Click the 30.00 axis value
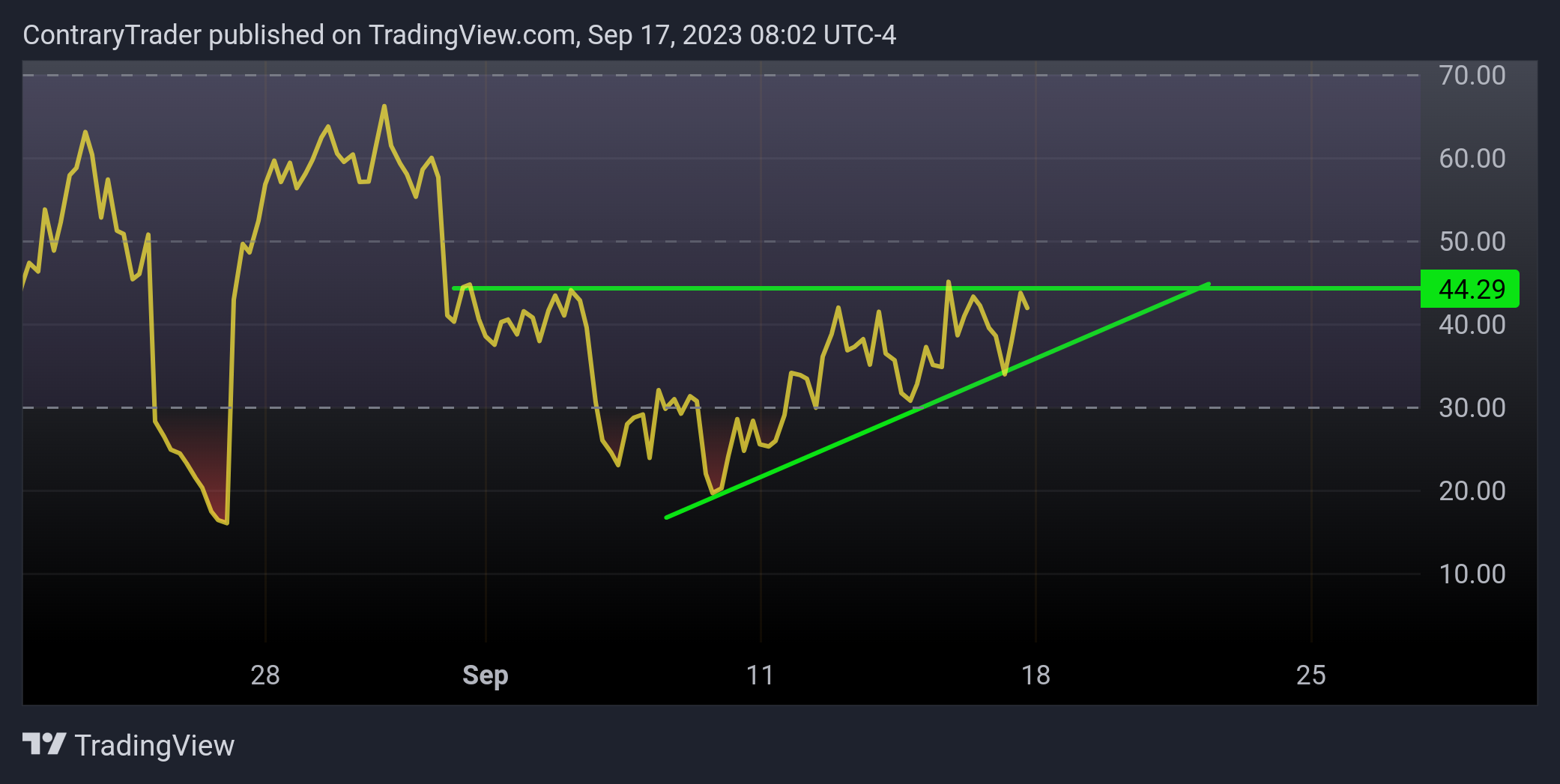This screenshot has width=1560, height=784. [x=1472, y=408]
